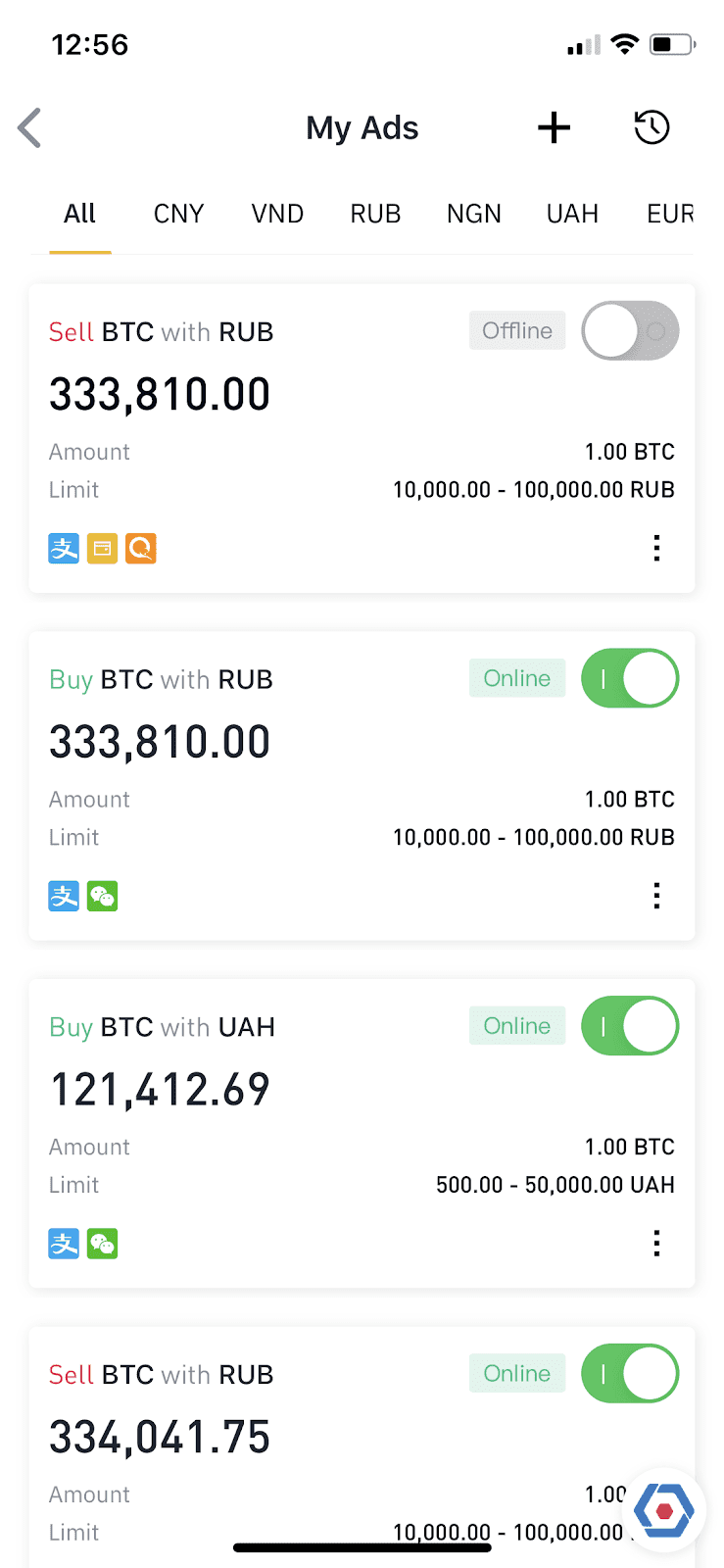Tap Alipay icon on Sell BTC RUB offline ad
The height and width of the screenshot is (1568, 724).
(64, 549)
